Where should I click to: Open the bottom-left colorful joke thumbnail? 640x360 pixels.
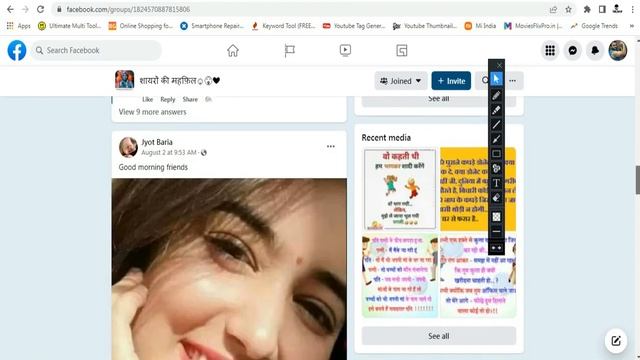tap(400, 276)
